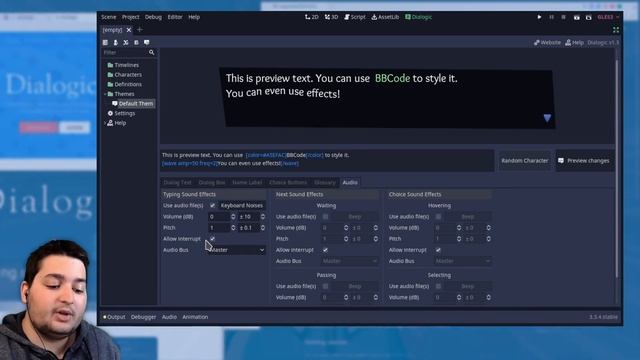Enable Selecting Use audio file(s) checkbox

(438, 286)
